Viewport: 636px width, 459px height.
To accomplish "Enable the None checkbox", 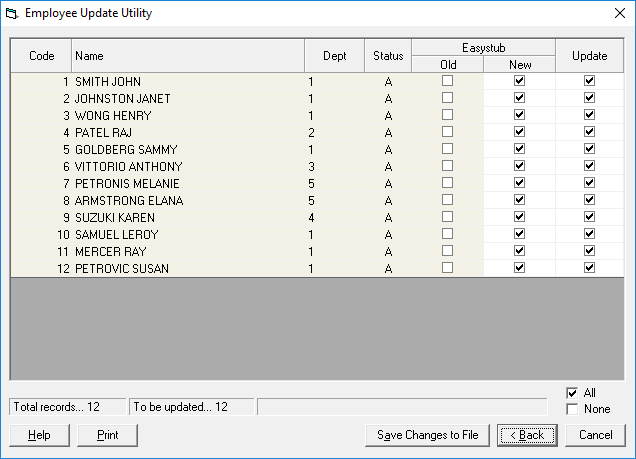I will (572, 409).
